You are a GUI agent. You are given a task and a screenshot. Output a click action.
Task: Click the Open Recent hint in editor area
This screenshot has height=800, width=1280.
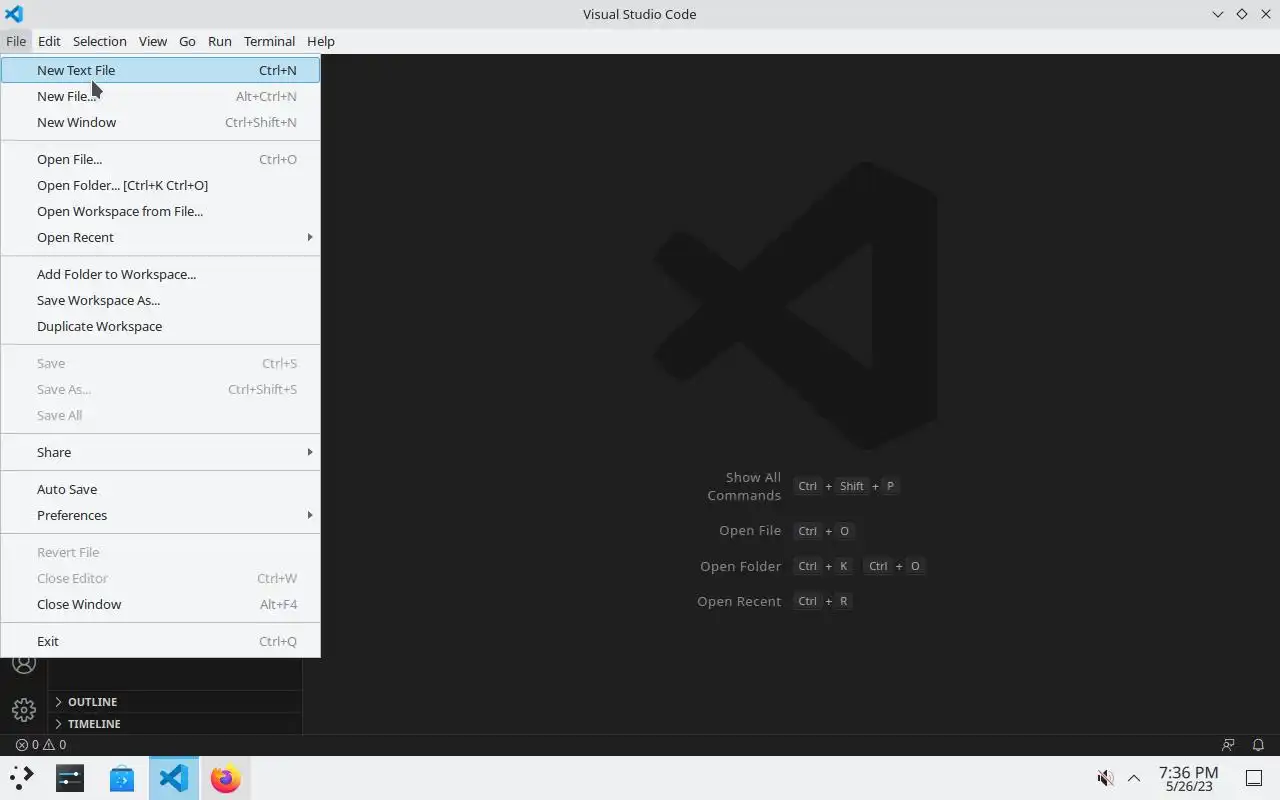[x=739, y=601]
